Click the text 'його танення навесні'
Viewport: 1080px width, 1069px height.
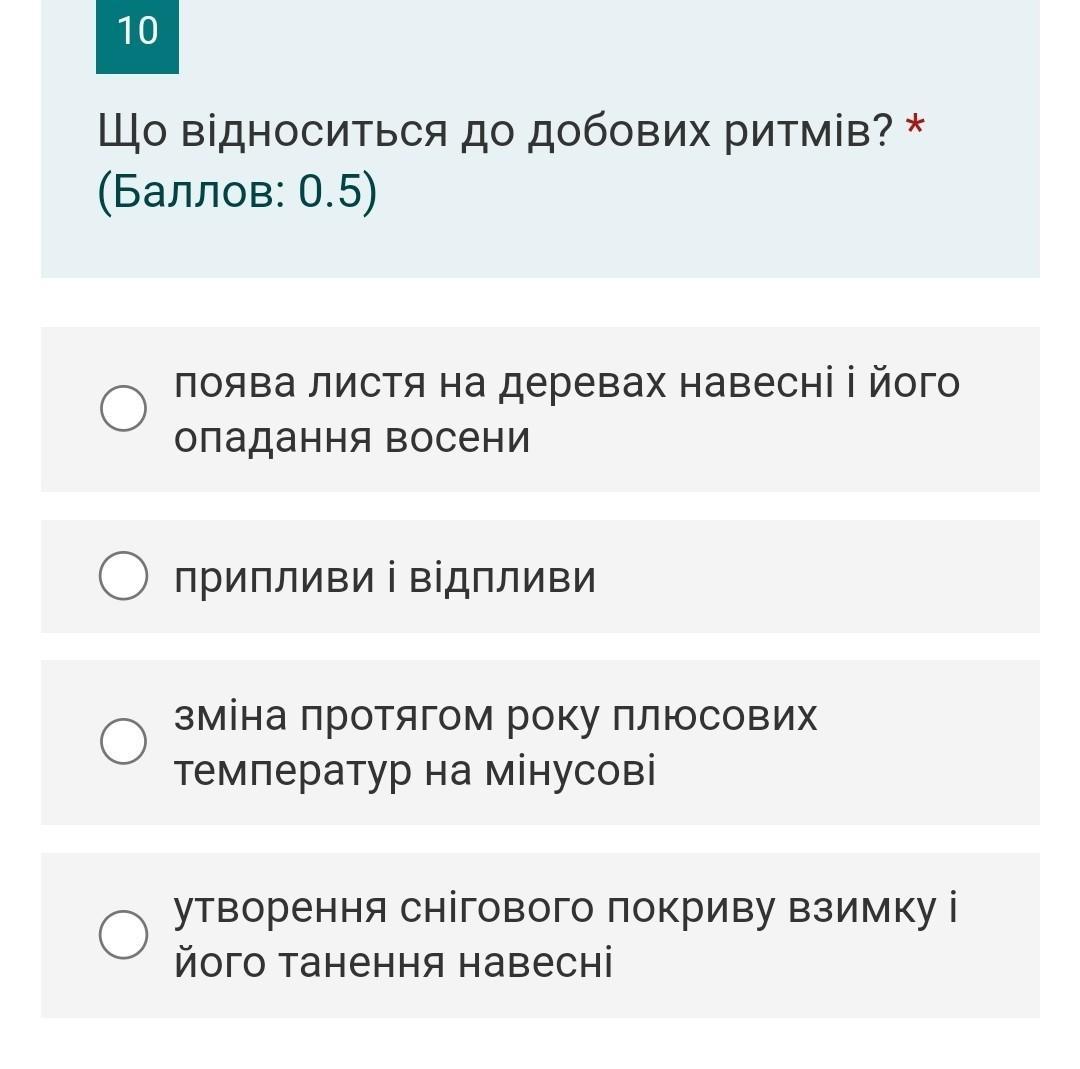tap(393, 963)
